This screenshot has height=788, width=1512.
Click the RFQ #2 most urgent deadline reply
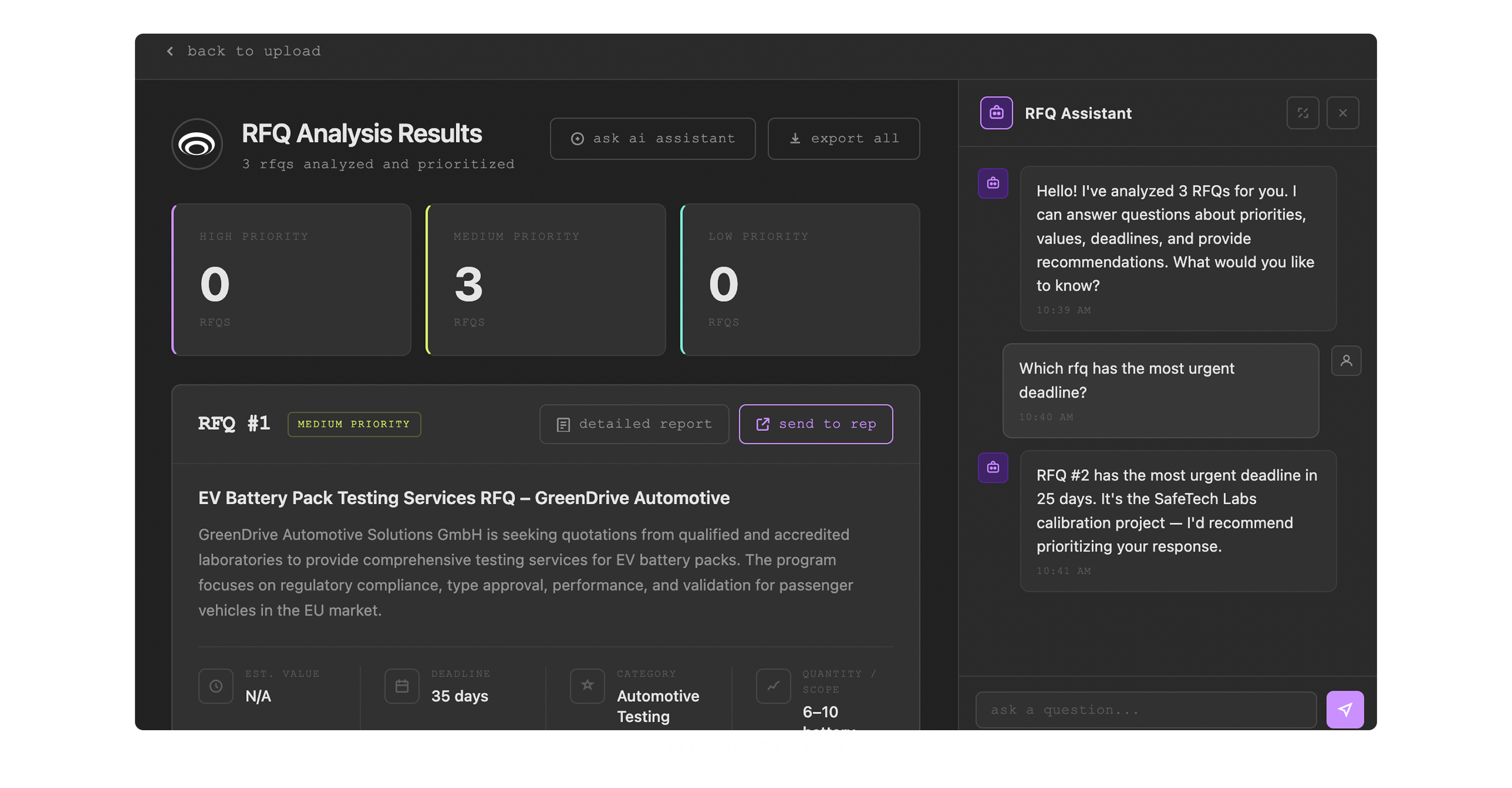click(1178, 521)
